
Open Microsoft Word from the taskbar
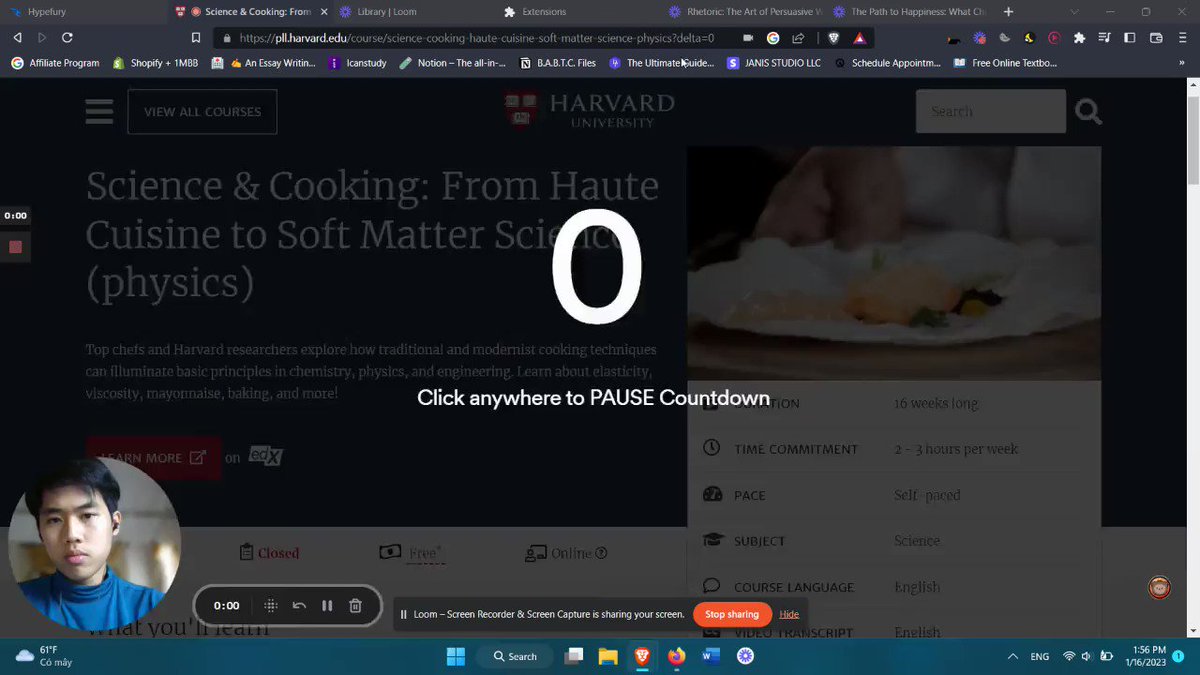(x=711, y=656)
